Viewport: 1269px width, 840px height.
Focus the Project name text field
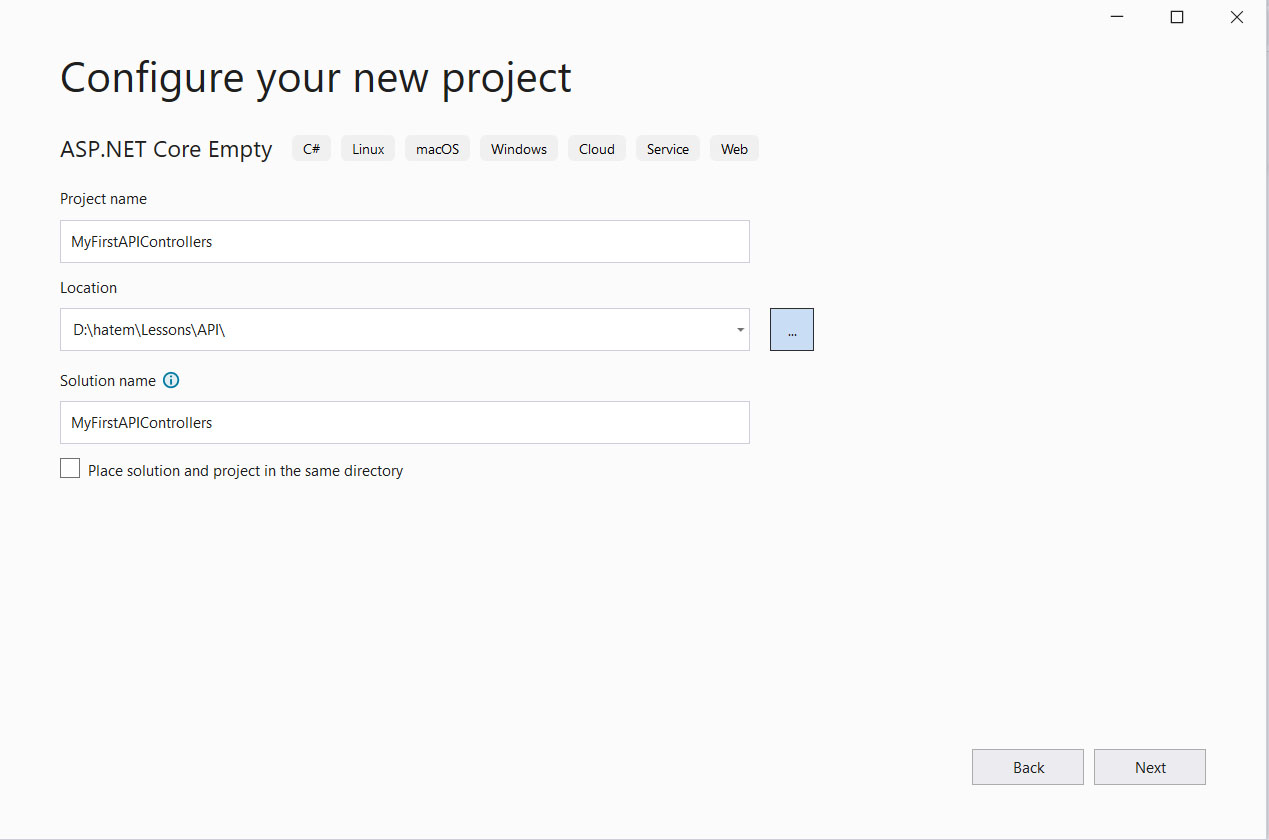click(x=405, y=241)
